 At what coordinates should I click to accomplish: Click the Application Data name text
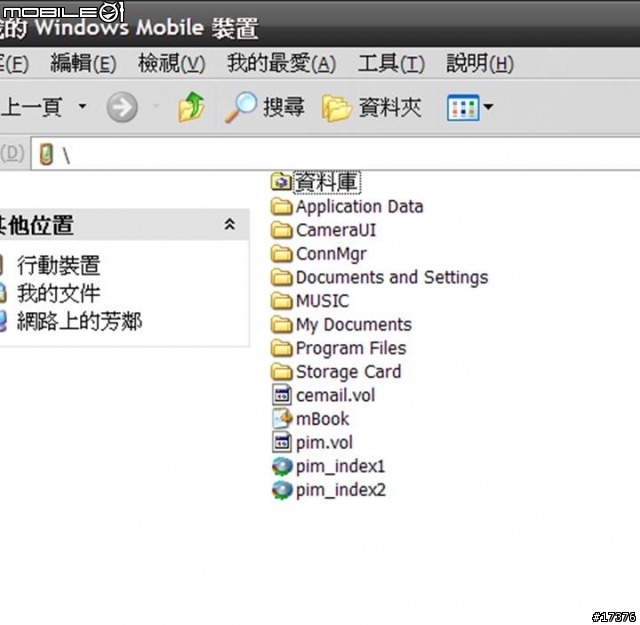coord(360,207)
